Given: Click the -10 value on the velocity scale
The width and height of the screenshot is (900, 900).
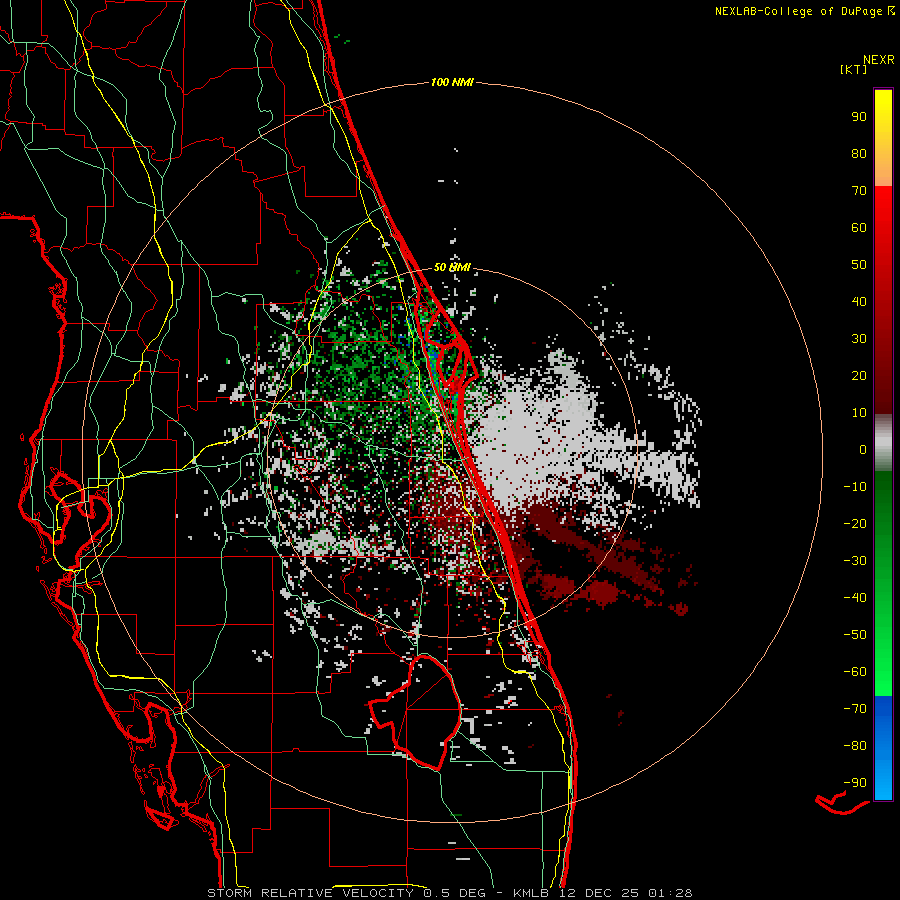Looking at the screenshot, I should point(855,487).
